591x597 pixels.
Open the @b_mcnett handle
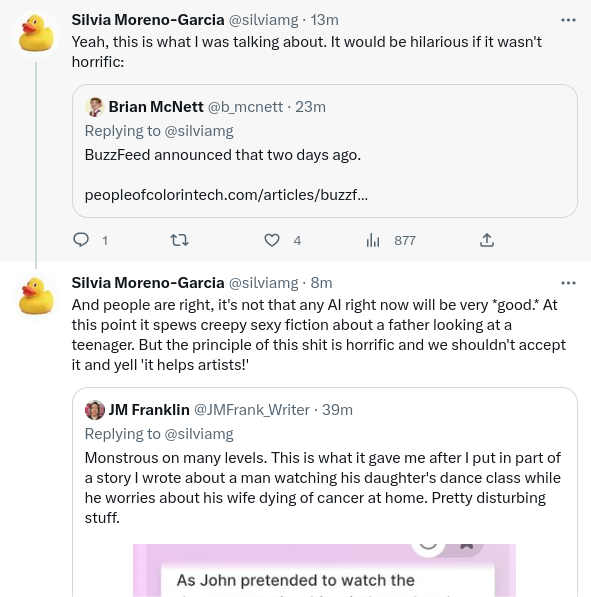tap(245, 107)
